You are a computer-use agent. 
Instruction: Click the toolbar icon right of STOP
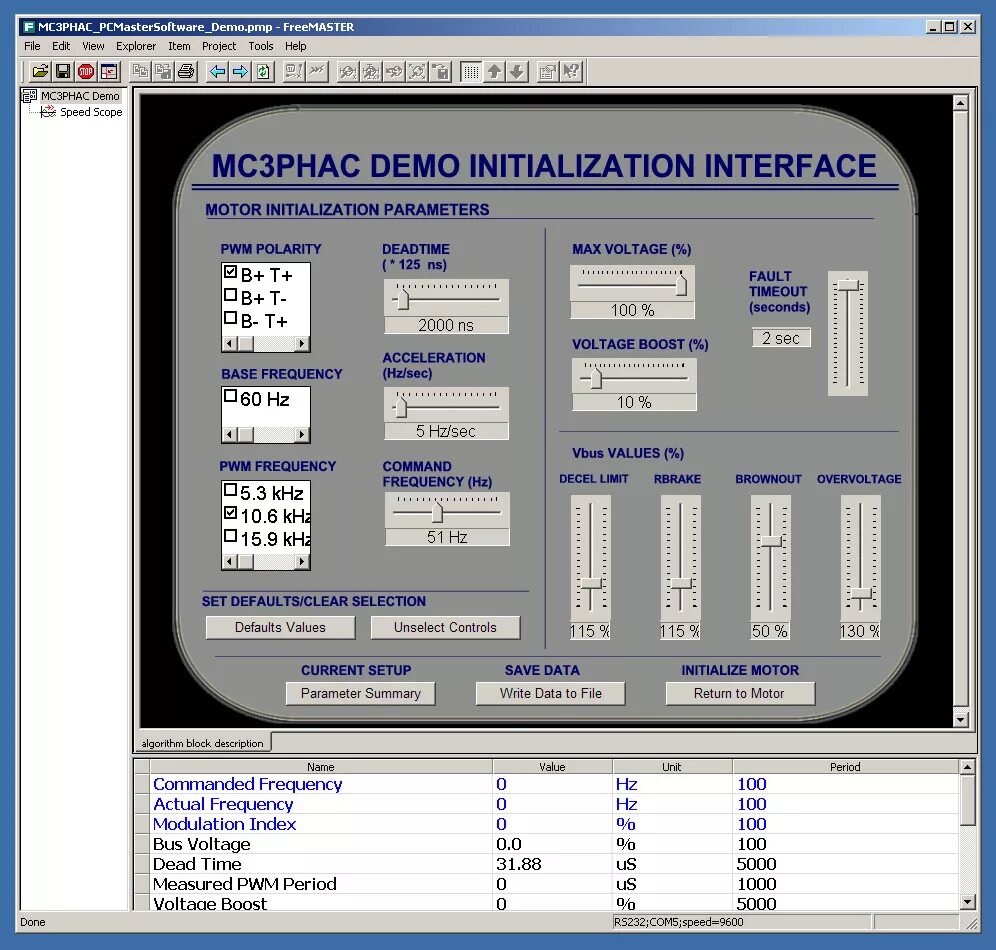pos(109,72)
